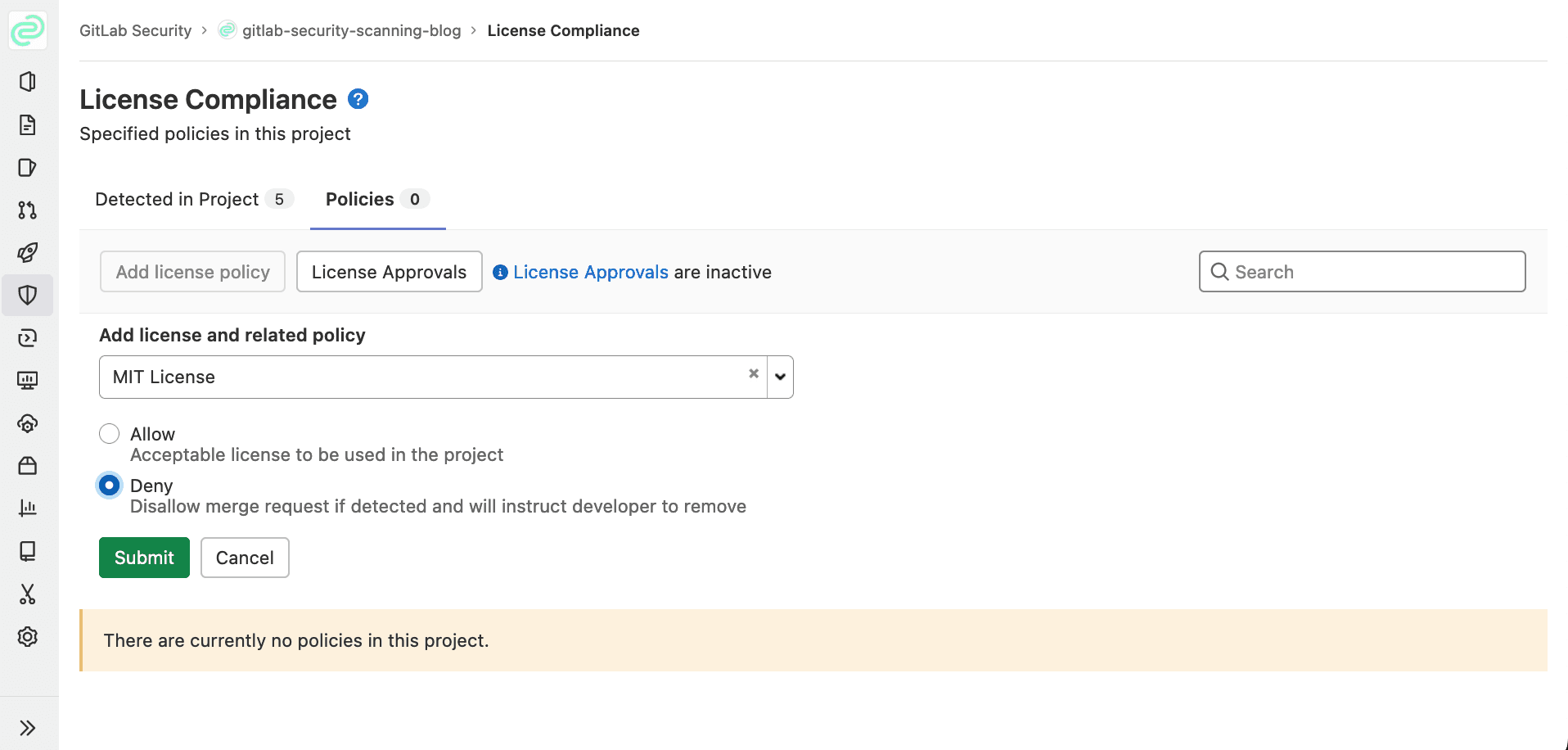Click the policies Search field
1568x750 pixels.
point(1375,272)
